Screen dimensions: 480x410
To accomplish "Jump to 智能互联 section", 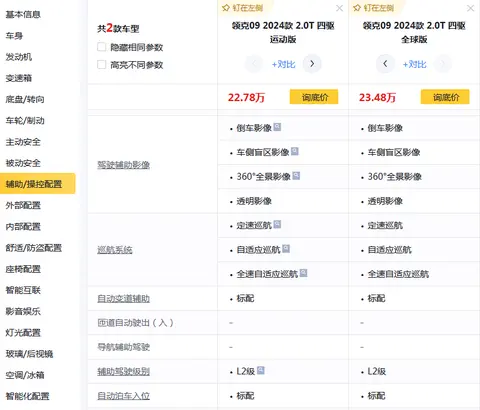I will pyautogui.click(x=23, y=290).
